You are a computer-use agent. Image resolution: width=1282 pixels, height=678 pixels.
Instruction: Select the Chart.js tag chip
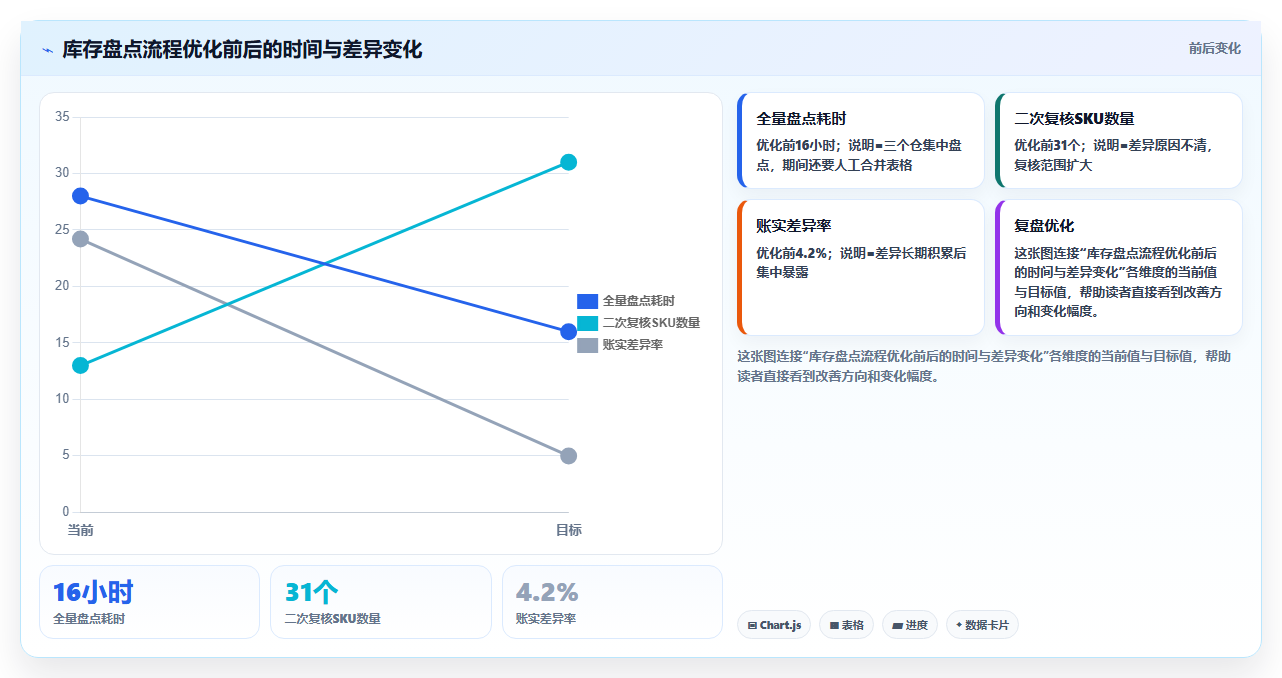click(774, 625)
